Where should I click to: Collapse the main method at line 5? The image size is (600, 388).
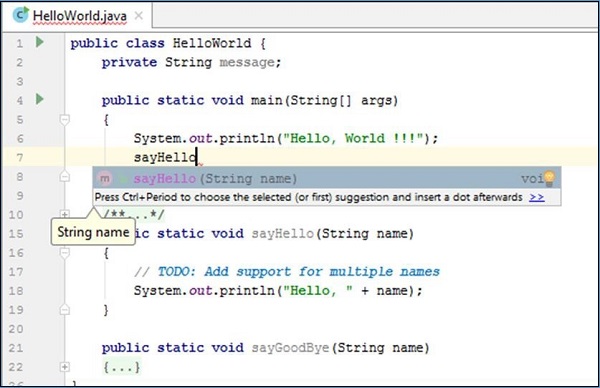pyautogui.click(x=65, y=120)
